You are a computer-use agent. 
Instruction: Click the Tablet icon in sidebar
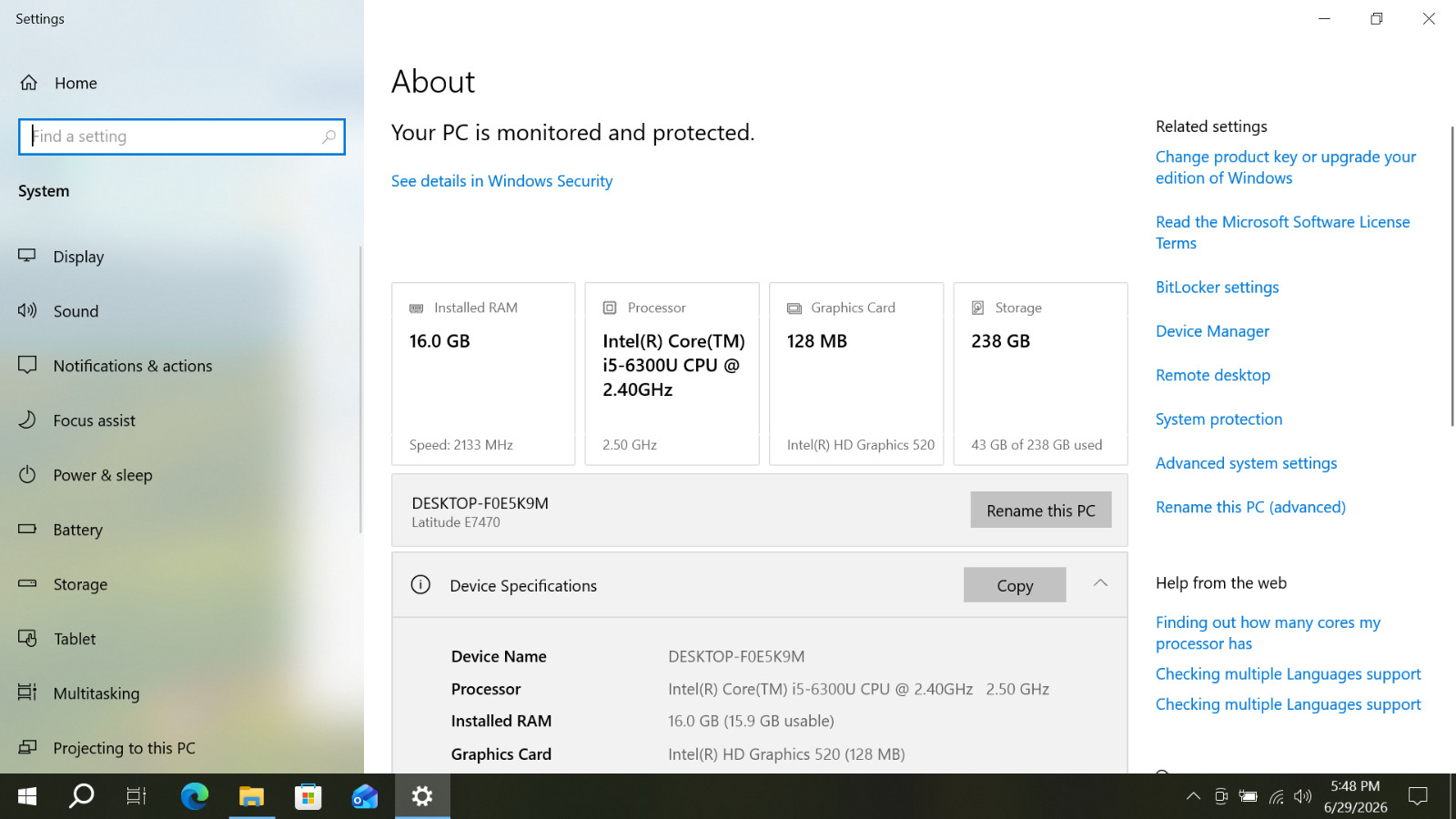(x=27, y=638)
